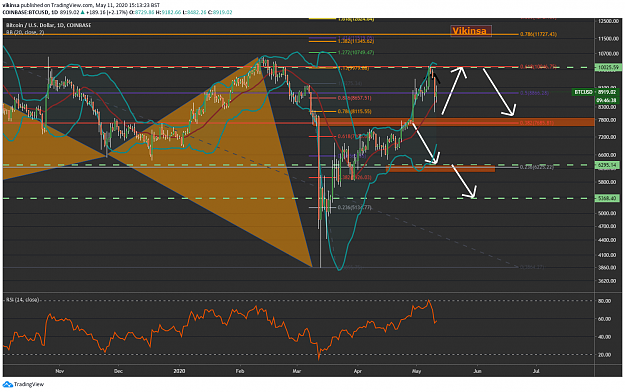Click the 7200.00 price axis value

[607, 137]
